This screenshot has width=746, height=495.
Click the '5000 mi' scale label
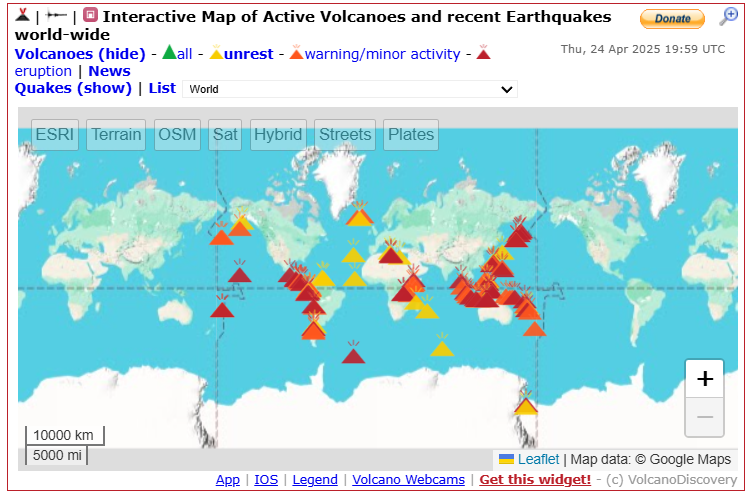tap(57, 455)
